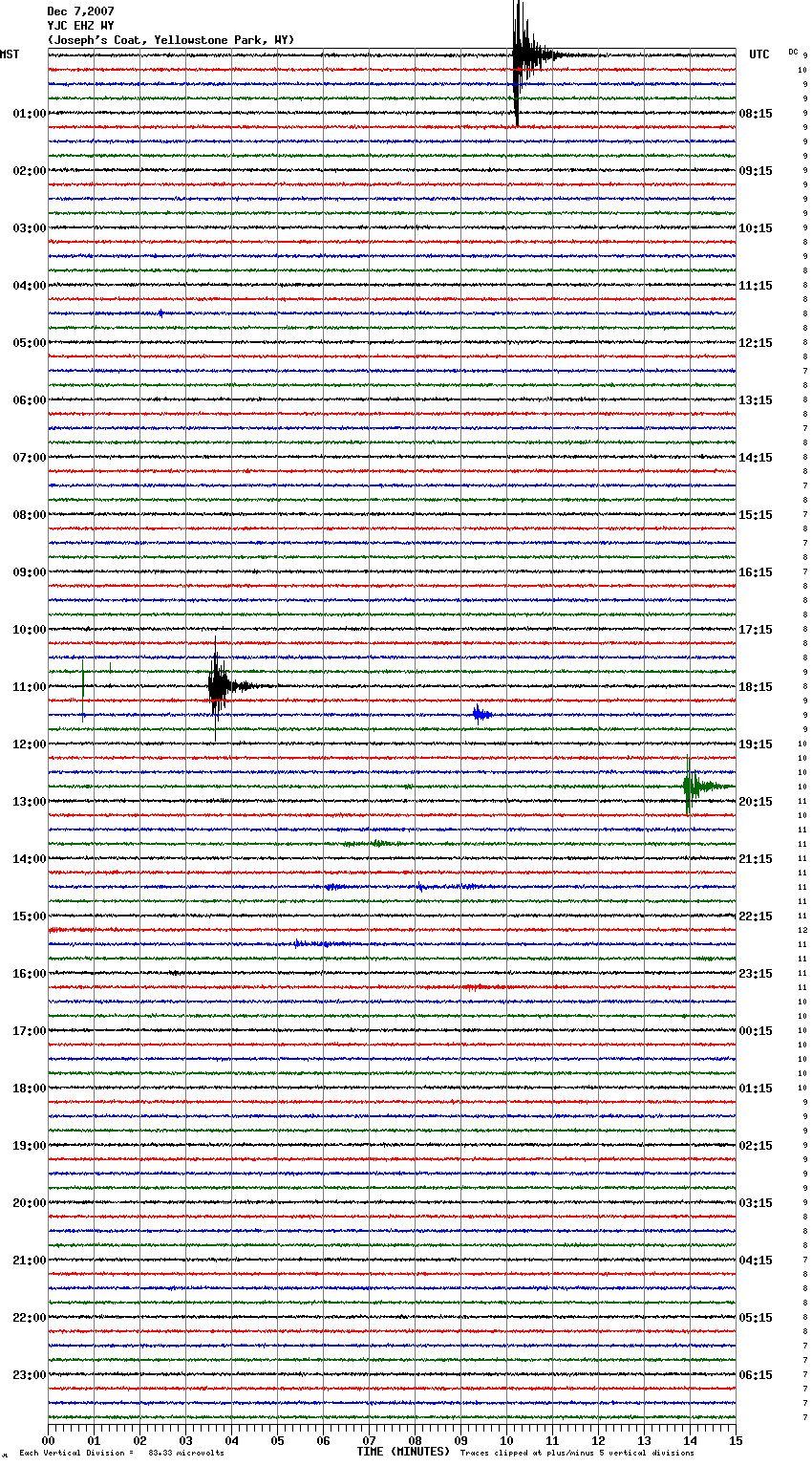Click the 01:00 MST time label
Image resolution: width=812 pixels, height=1466 pixels.
30,113
